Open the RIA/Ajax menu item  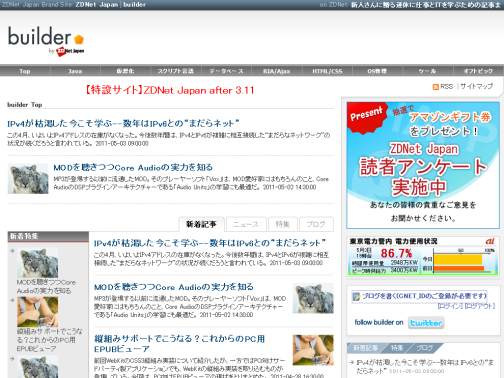point(277,71)
